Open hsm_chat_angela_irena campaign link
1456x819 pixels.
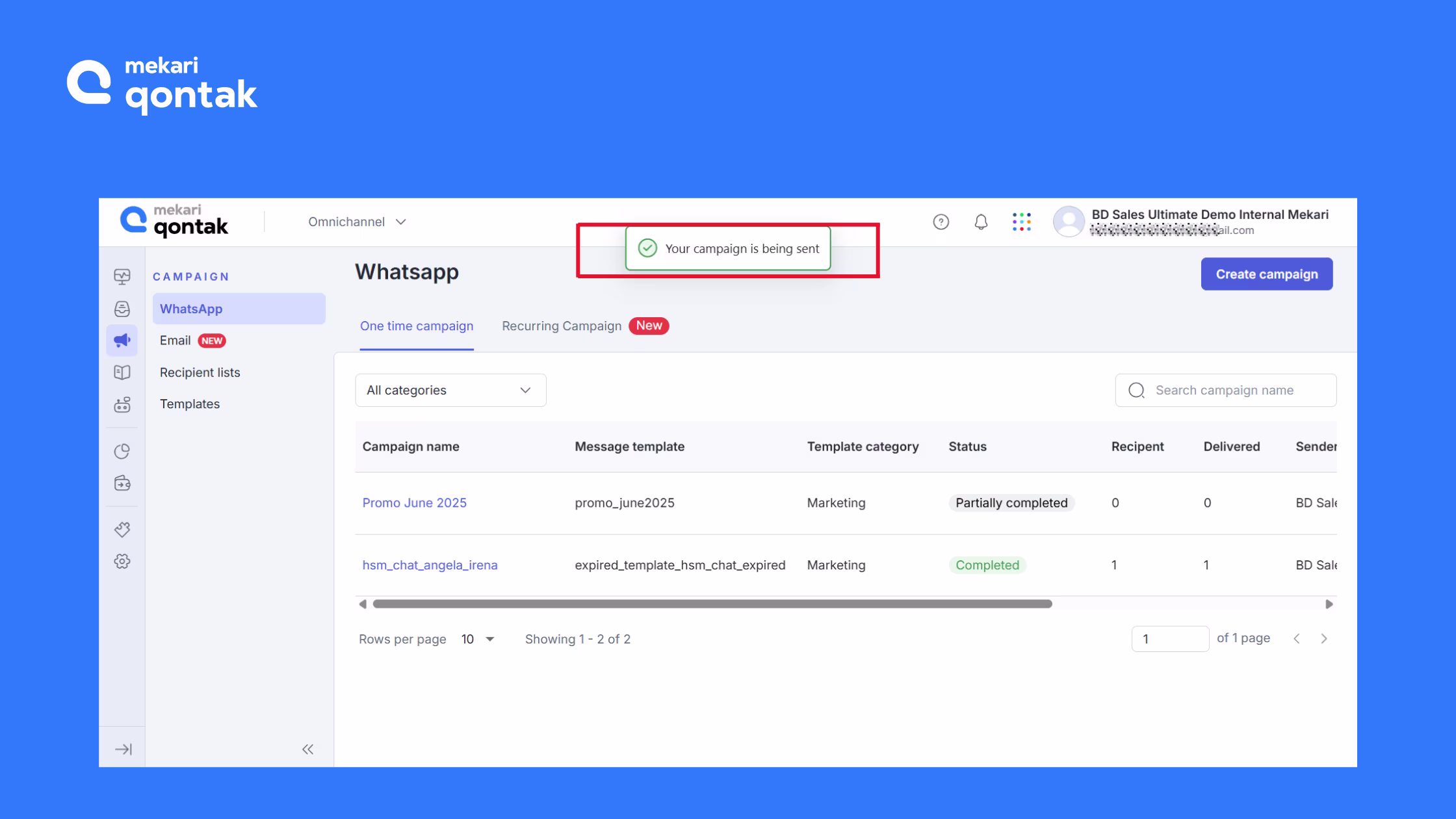pyautogui.click(x=430, y=565)
